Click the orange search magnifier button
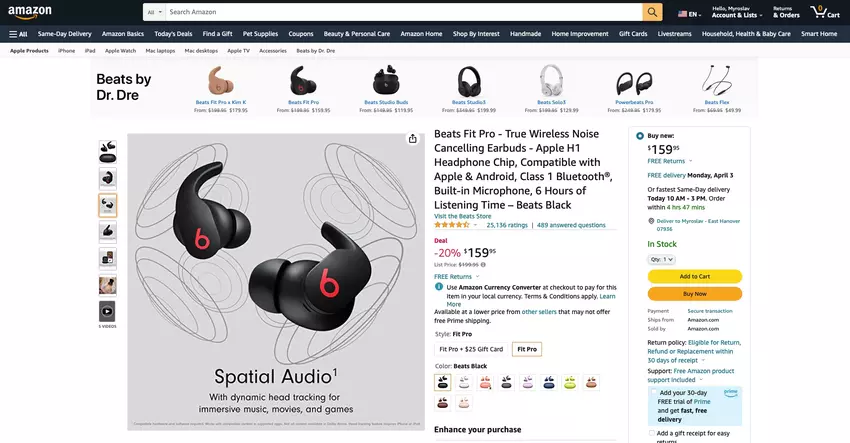This screenshot has width=850, height=443. click(652, 12)
